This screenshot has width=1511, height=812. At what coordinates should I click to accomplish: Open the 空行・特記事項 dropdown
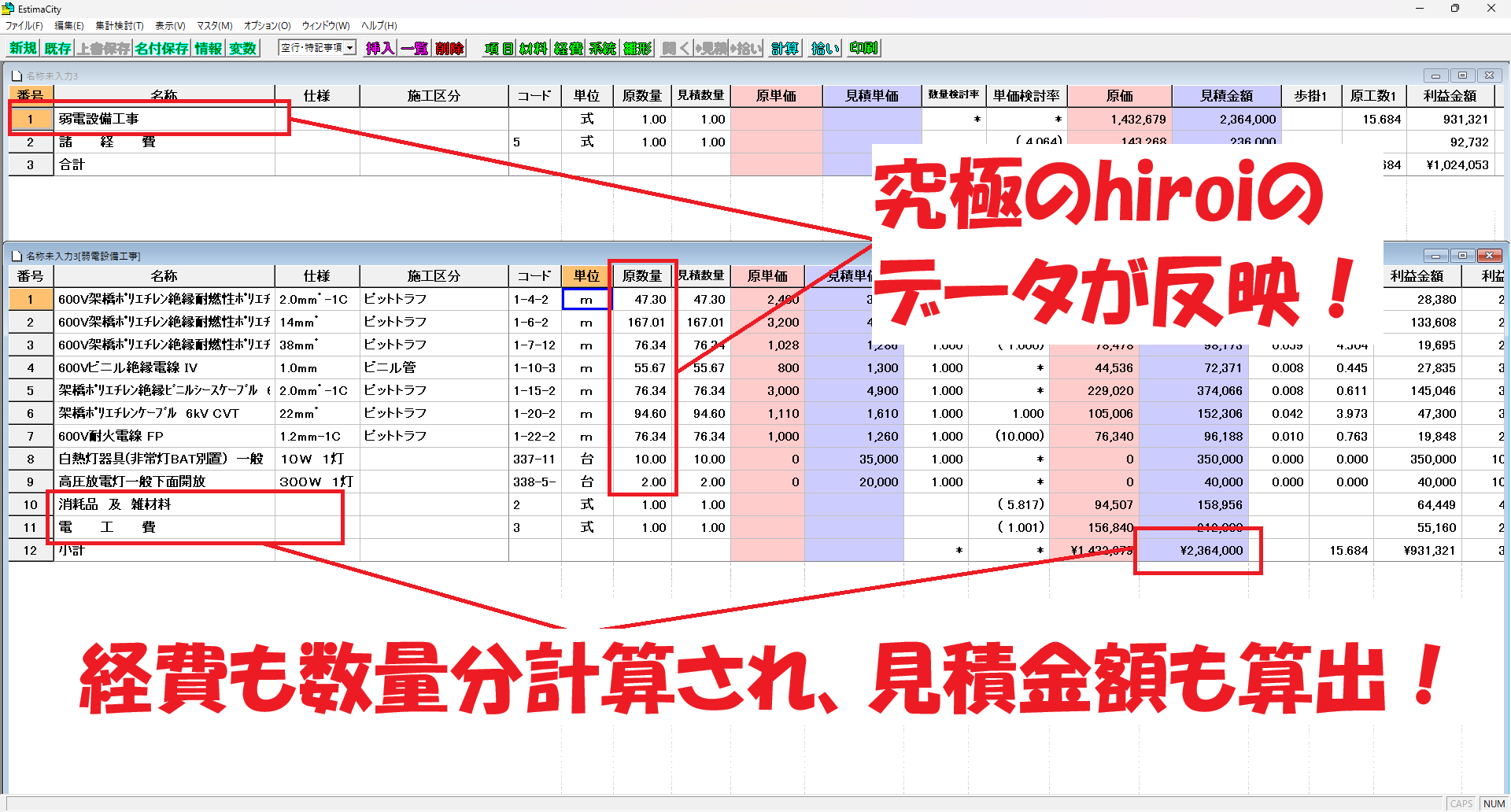[349, 48]
